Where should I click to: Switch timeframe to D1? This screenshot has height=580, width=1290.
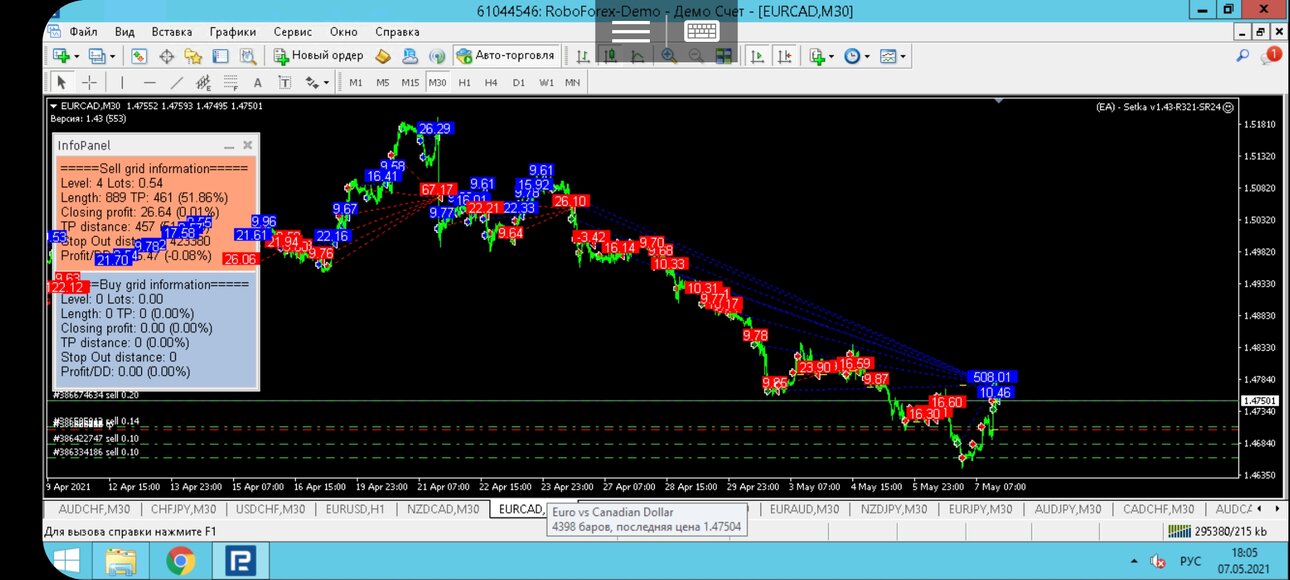[x=518, y=82]
